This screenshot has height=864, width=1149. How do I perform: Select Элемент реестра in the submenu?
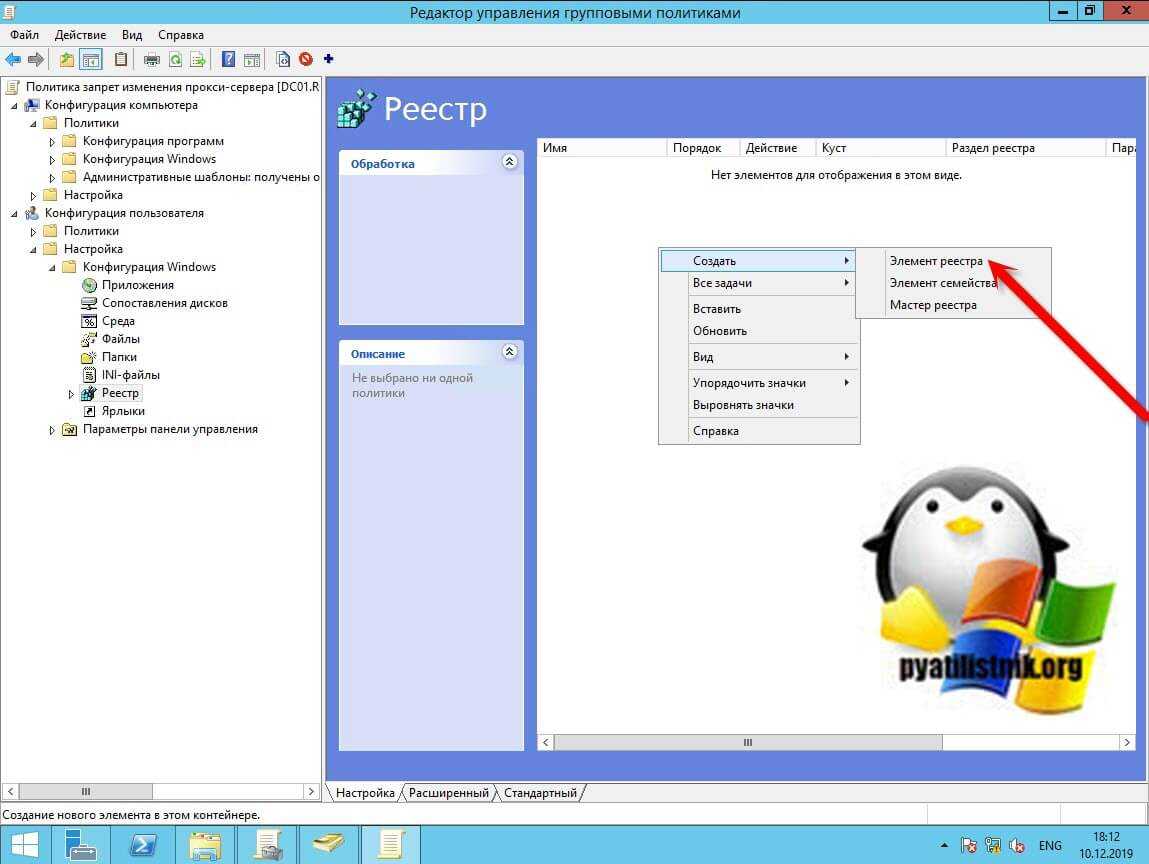click(936, 261)
